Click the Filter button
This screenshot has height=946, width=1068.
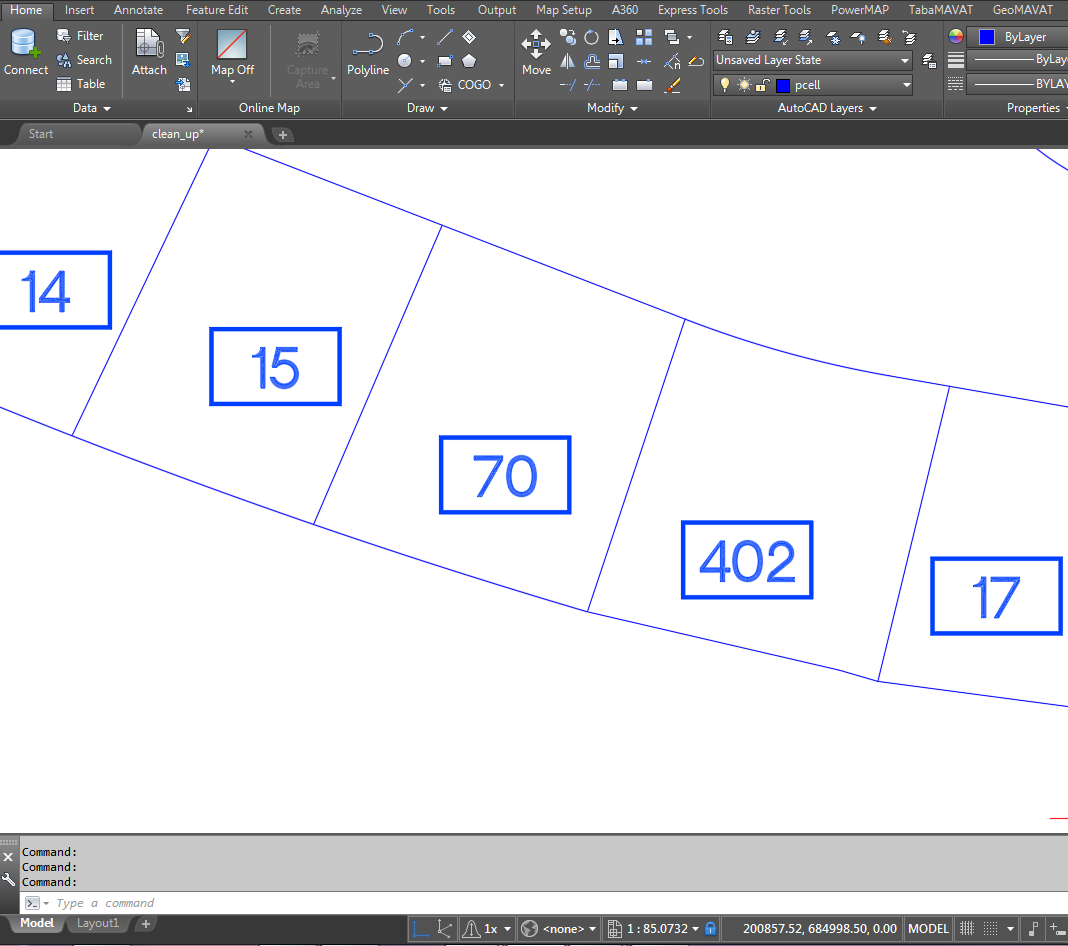point(80,36)
